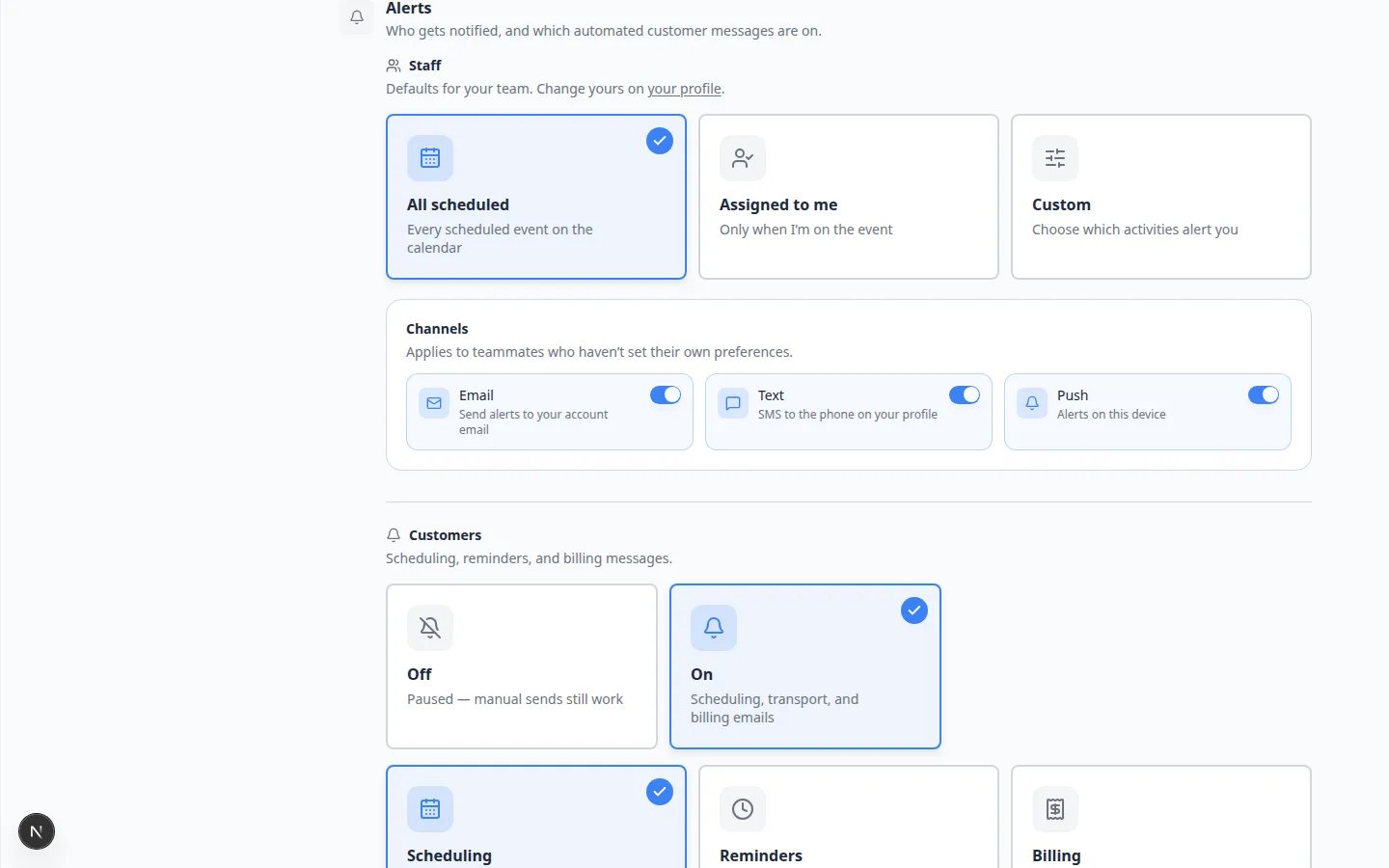Click the muted bell icon in Off card

[430, 628]
